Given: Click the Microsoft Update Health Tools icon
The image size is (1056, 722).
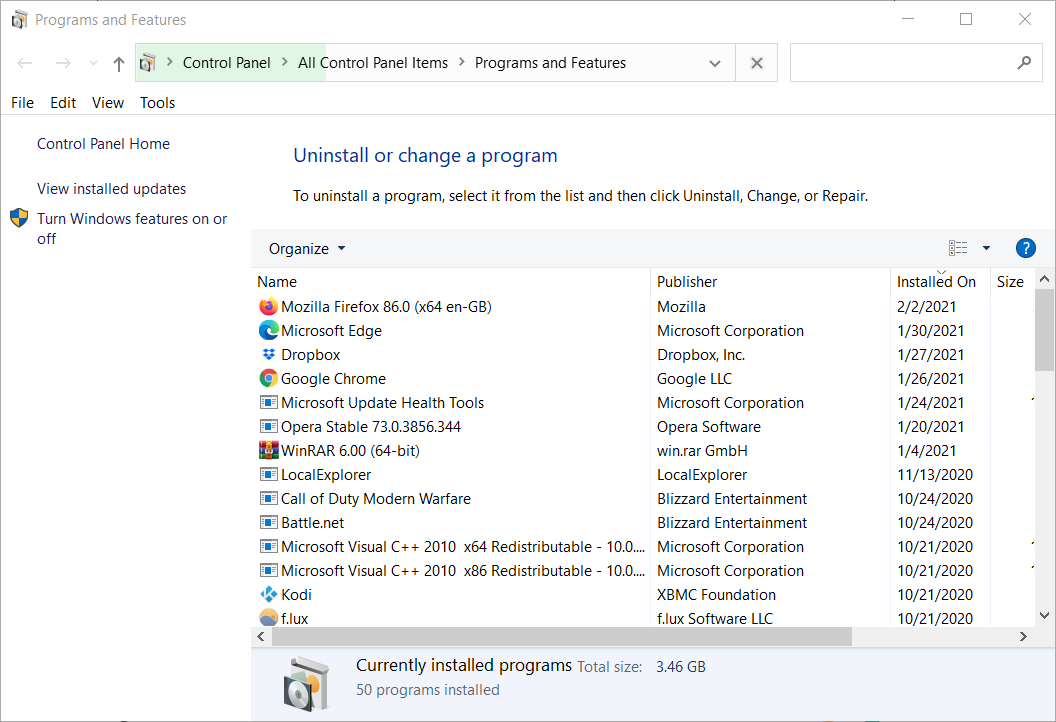Looking at the screenshot, I should 268,403.
